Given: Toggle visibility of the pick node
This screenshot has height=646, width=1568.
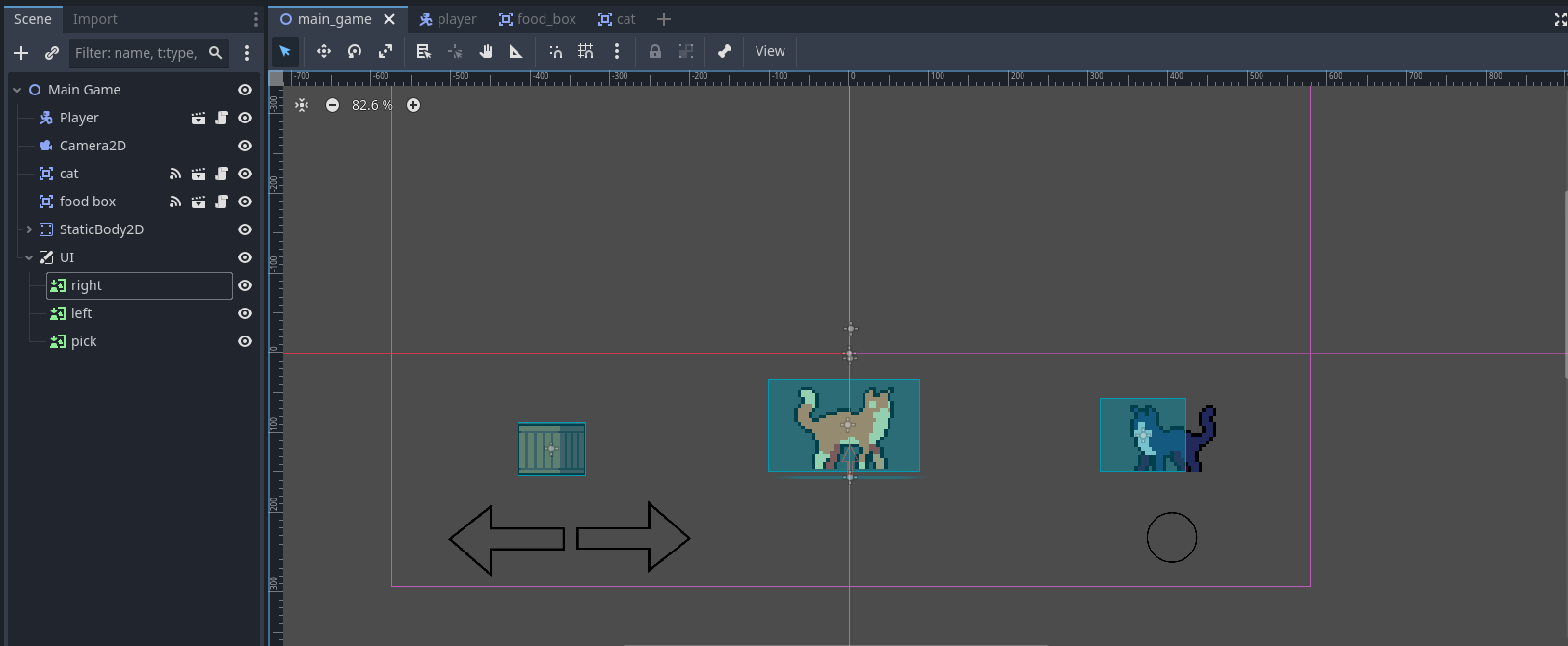Looking at the screenshot, I should (245, 341).
